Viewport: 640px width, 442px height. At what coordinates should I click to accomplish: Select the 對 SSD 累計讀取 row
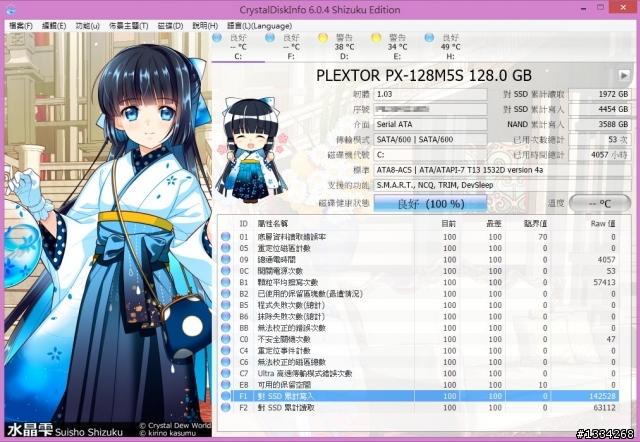click(x=418, y=407)
